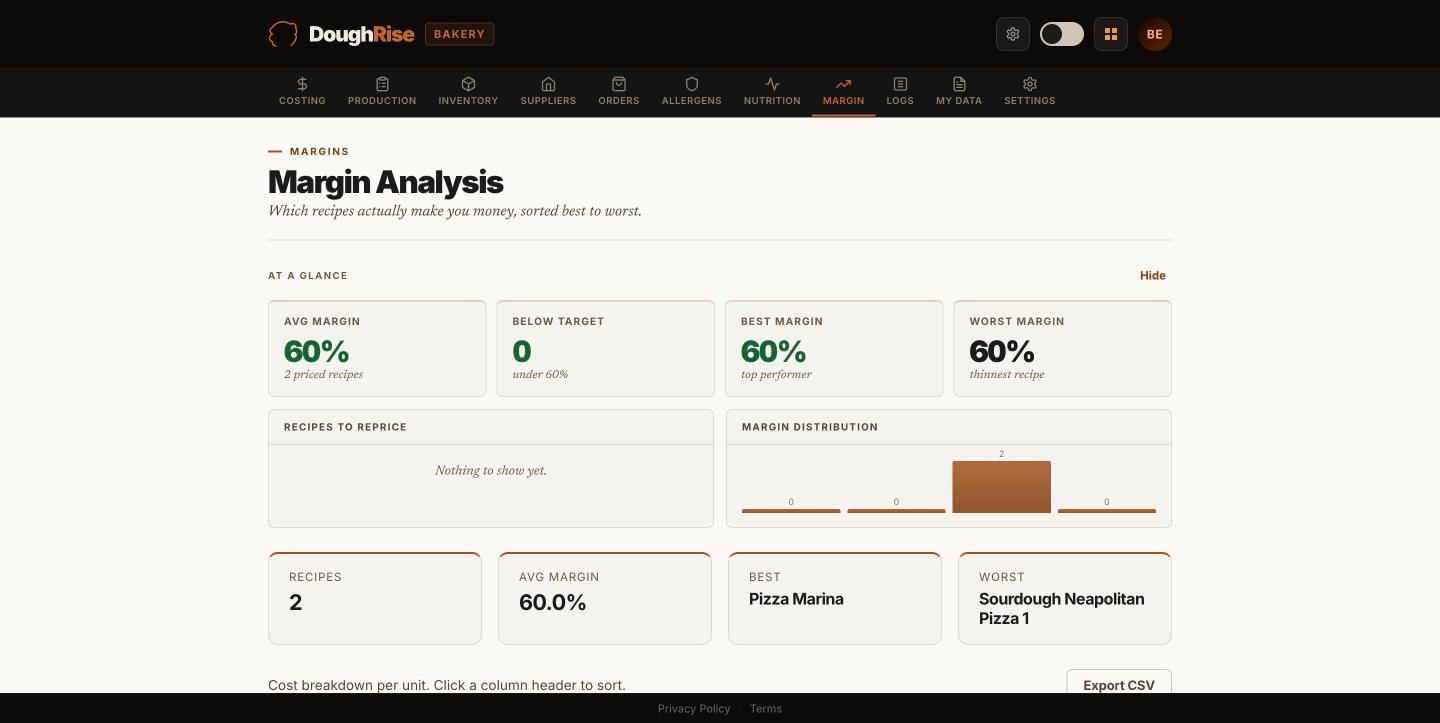Select the Best Margin card
This screenshot has width=1440, height=723.
click(x=834, y=348)
